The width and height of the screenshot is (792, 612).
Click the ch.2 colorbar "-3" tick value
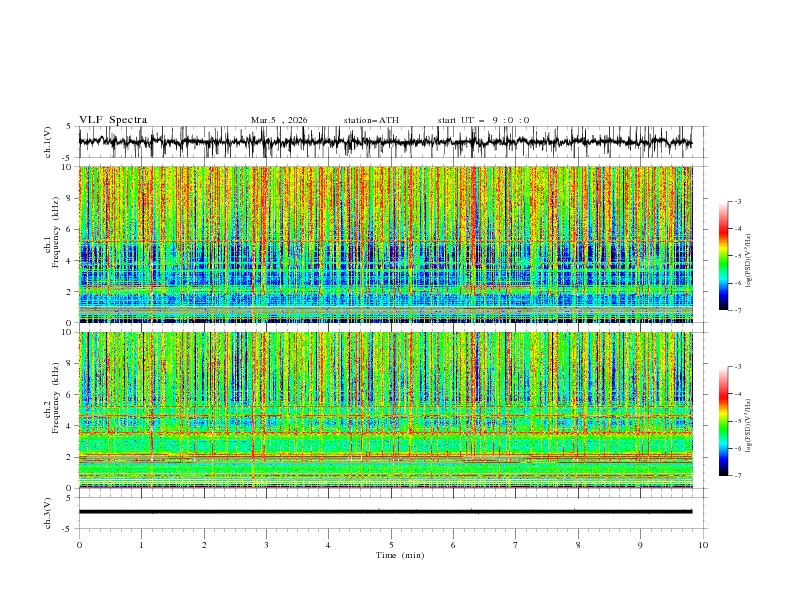click(x=737, y=367)
